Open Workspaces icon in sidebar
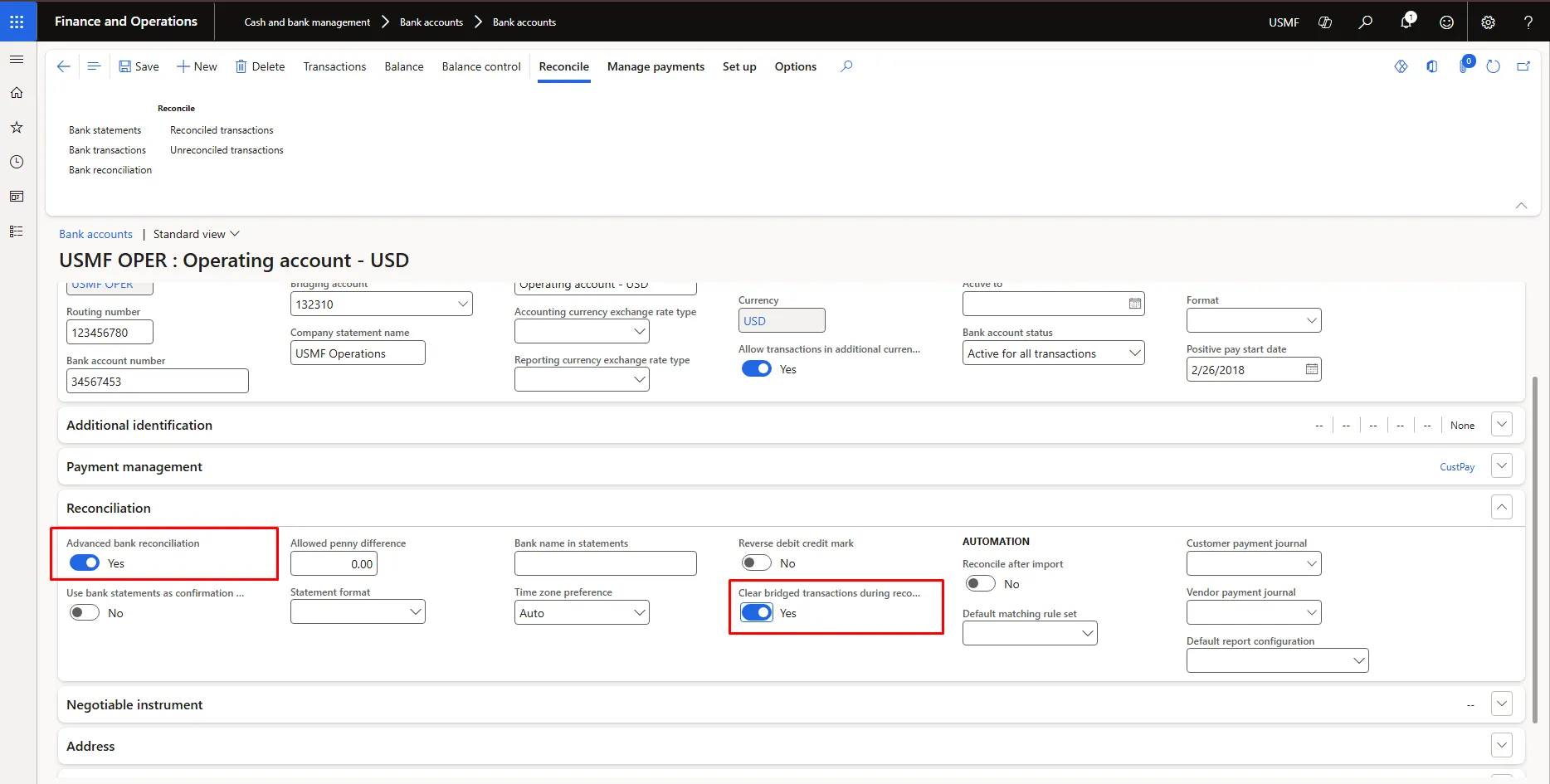Viewport: 1550px width, 784px height. coord(17,197)
